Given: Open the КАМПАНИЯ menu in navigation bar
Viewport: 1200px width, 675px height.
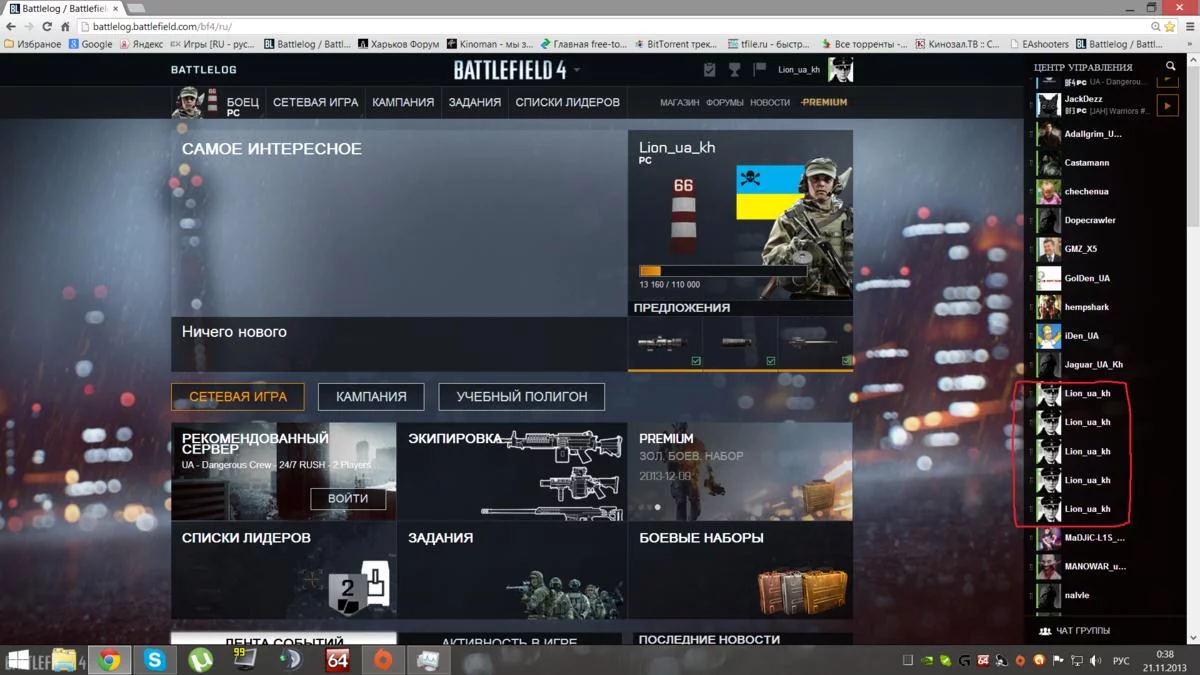Looking at the screenshot, I should pyautogui.click(x=403, y=102).
